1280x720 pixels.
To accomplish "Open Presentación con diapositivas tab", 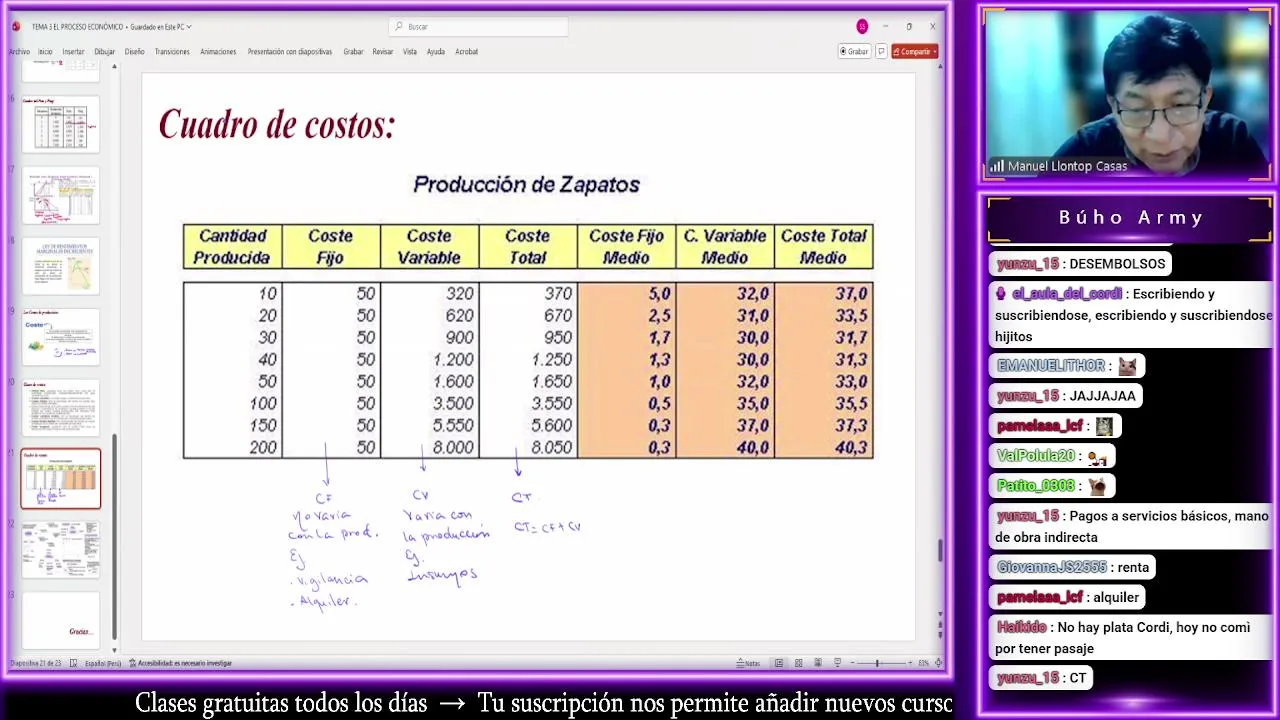I will (290, 52).
